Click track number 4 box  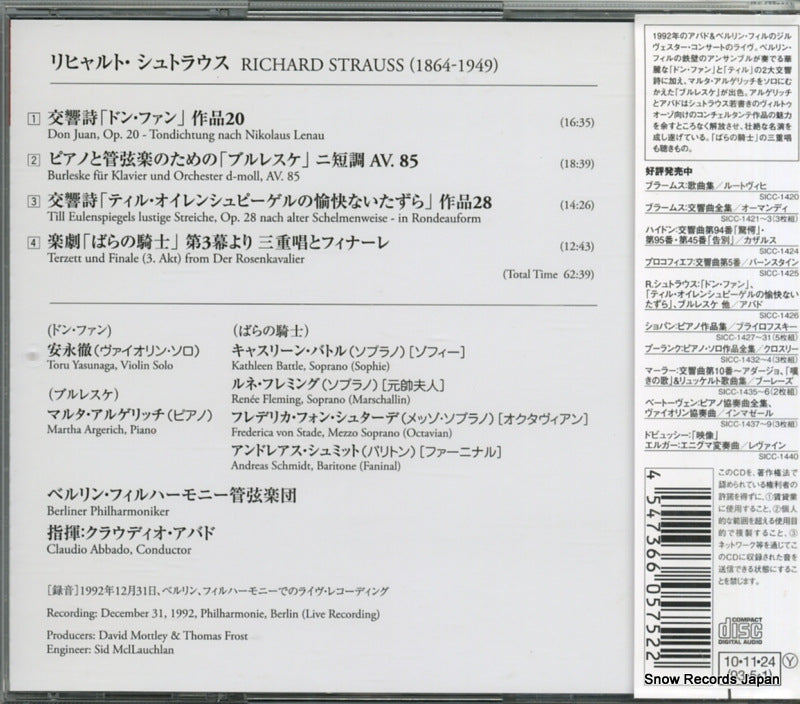click(x=33, y=243)
